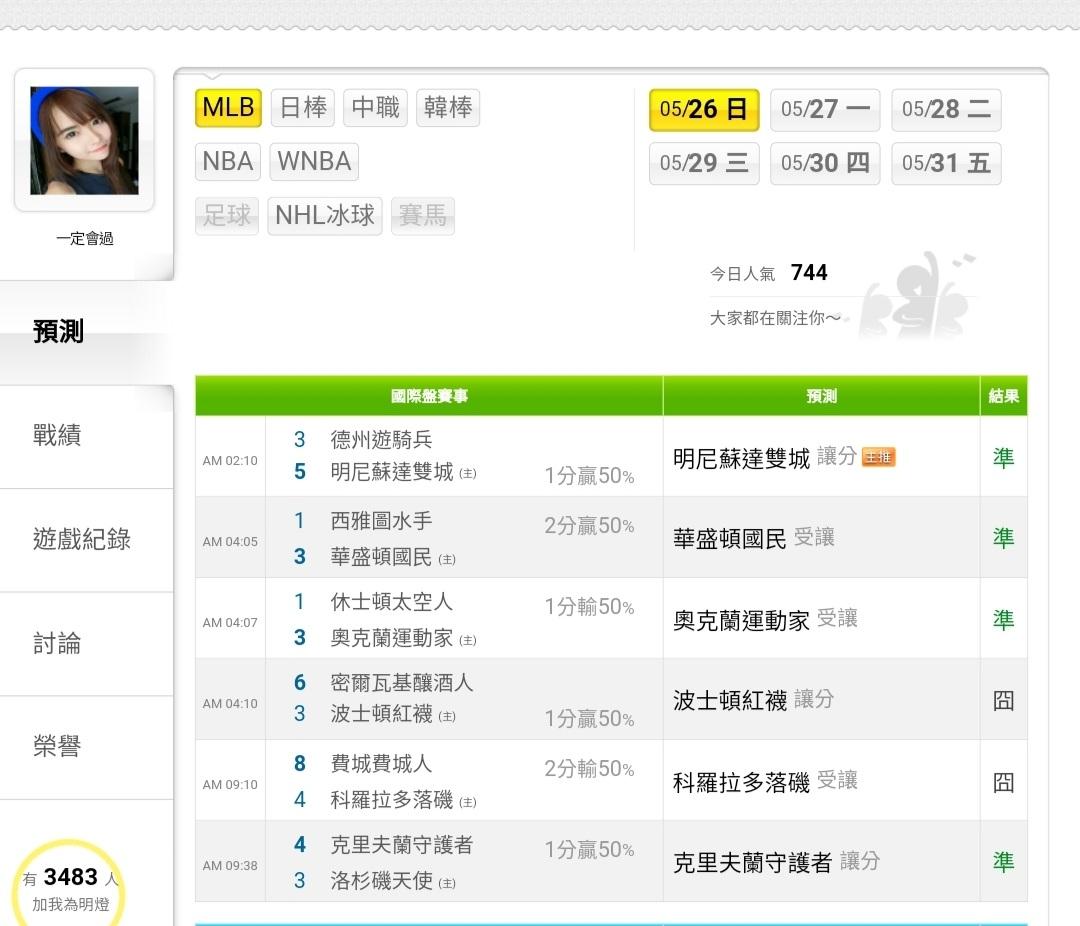
Task: Click the 囧 result for 波士頓紅襪 game
Action: click(1004, 701)
